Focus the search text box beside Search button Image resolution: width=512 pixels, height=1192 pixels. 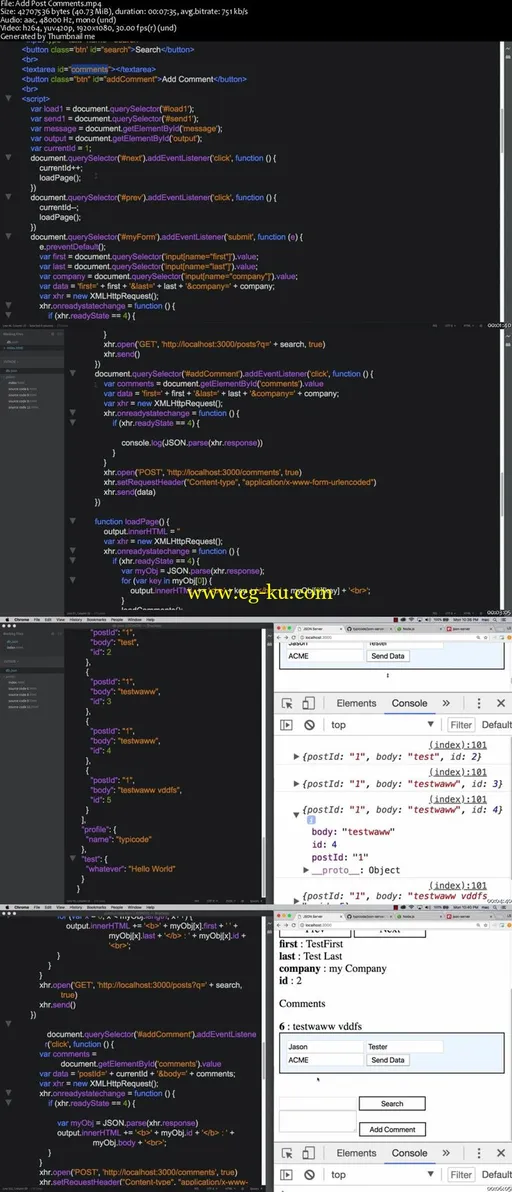(x=318, y=1103)
